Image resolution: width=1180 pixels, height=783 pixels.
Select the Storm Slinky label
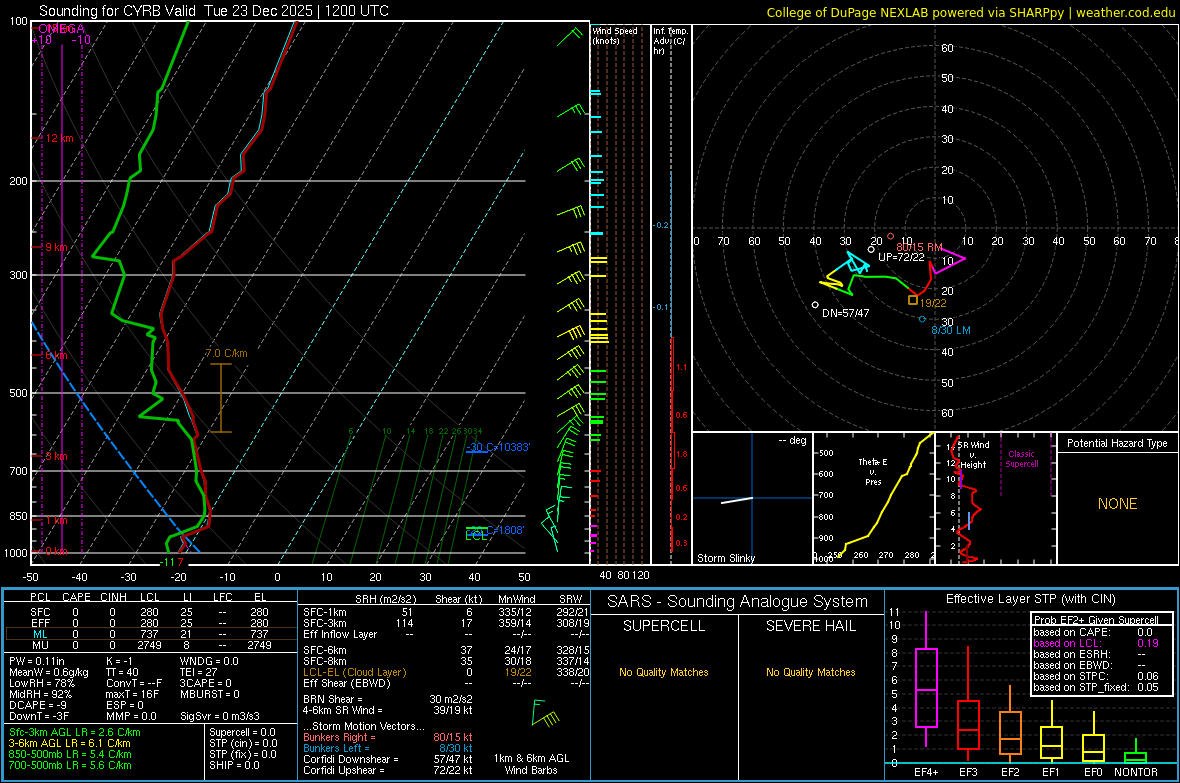coord(725,558)
